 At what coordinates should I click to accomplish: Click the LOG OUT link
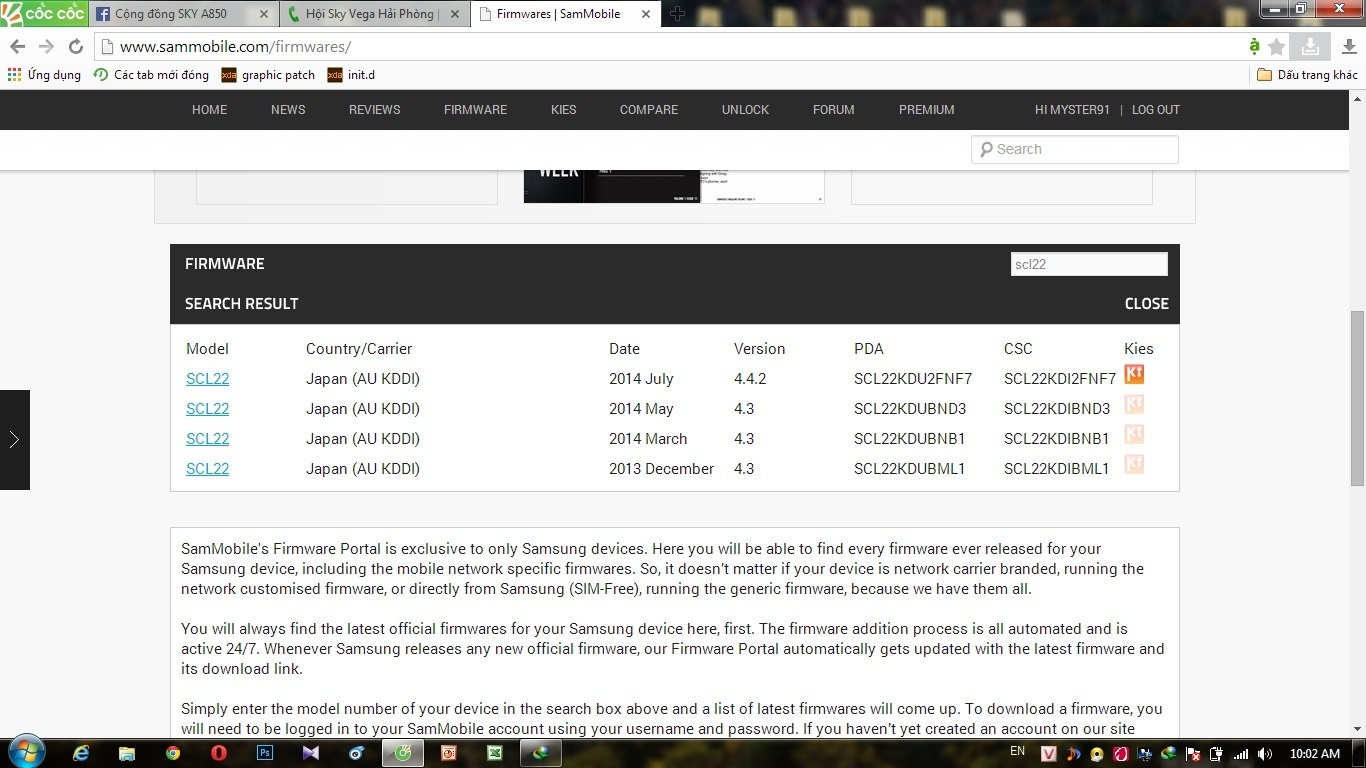point(1156,110)
